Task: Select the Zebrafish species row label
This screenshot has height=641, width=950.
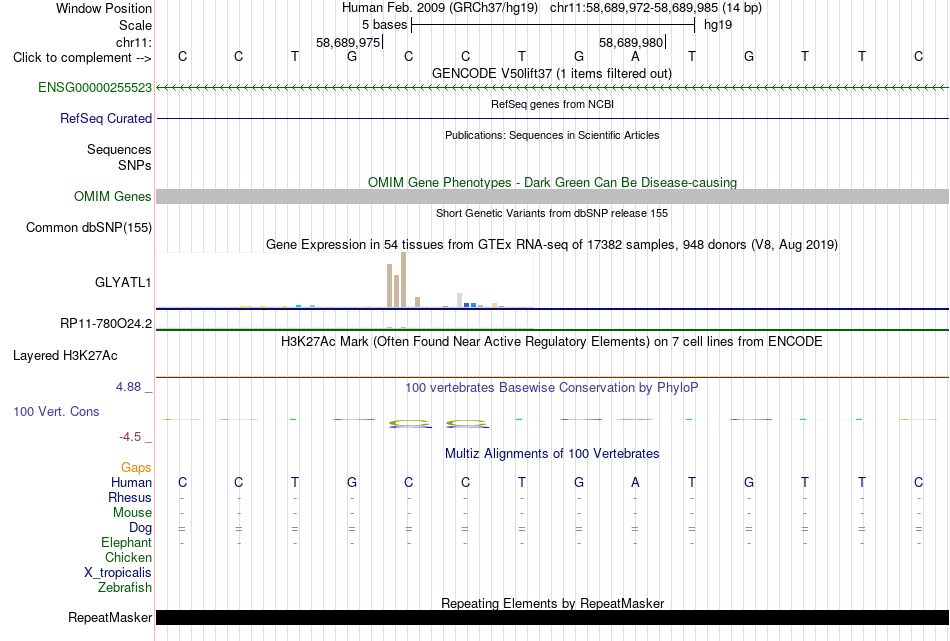Action: pos(125,587)
